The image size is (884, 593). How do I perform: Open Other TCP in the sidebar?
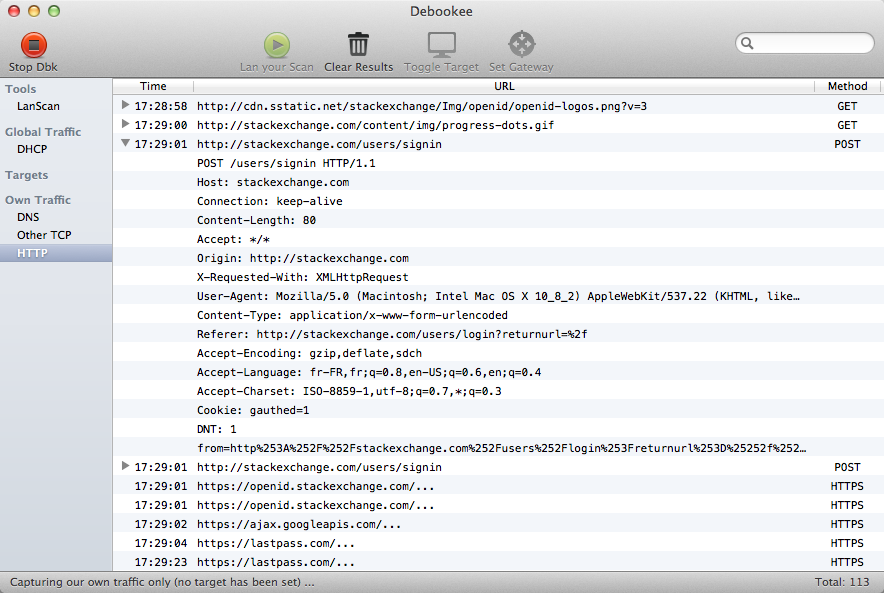[45, 235]
